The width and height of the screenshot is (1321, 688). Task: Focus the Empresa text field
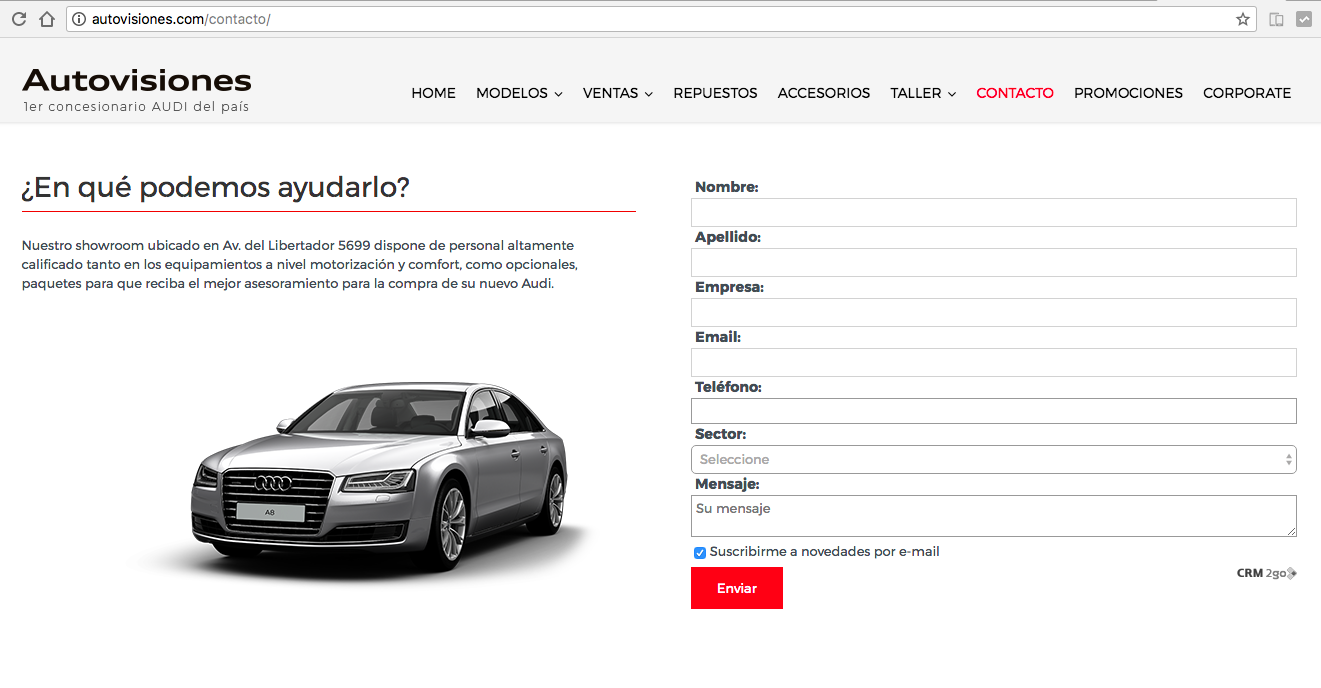[x=994, y=312]
